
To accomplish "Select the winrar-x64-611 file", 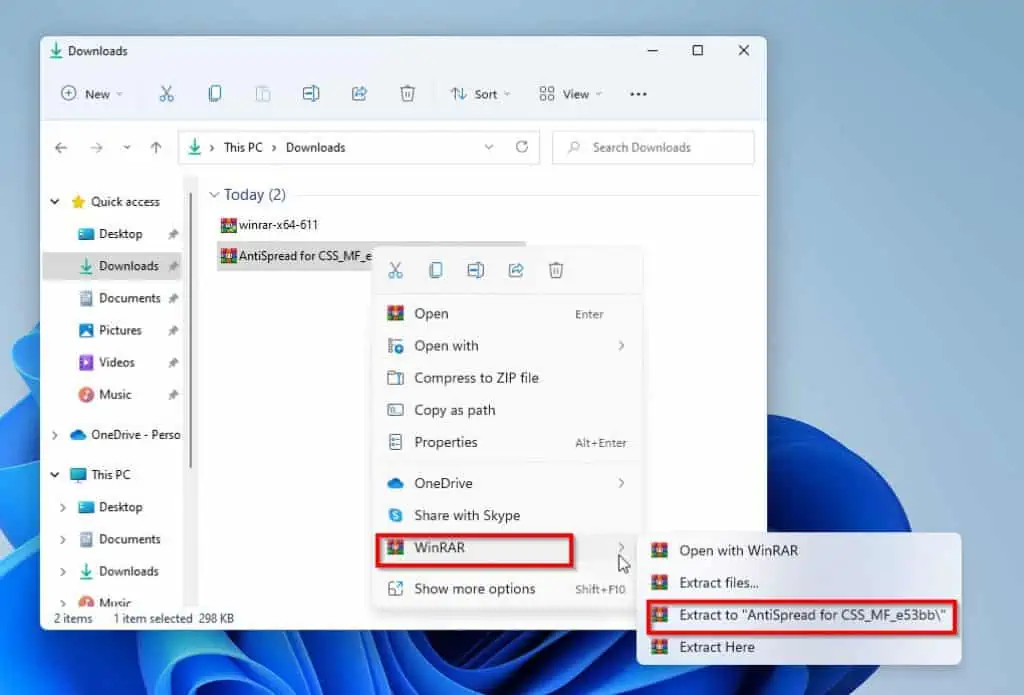I will (270, 225).
